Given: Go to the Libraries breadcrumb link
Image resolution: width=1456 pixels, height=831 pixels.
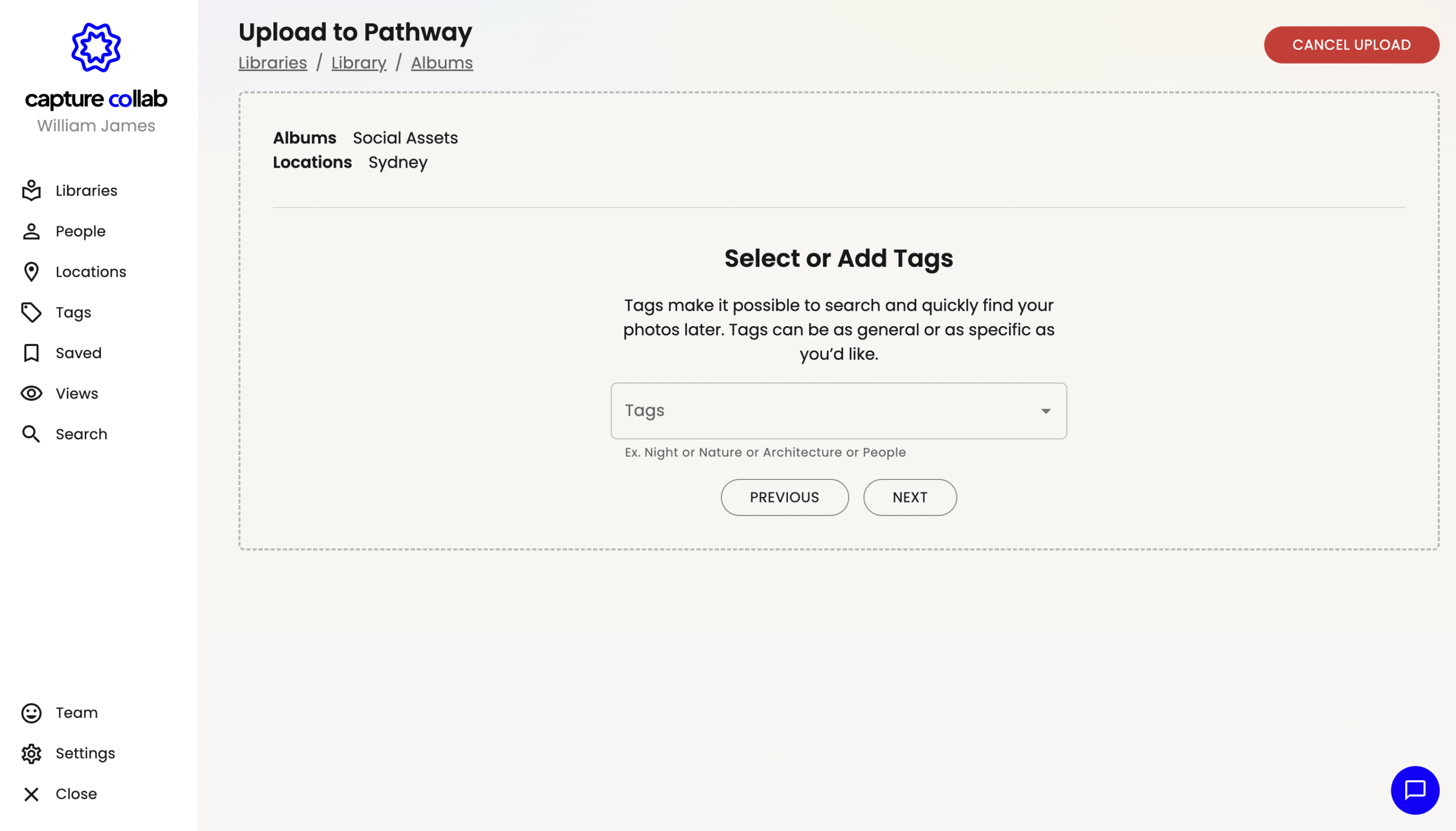Looking at the screenshot, I should point(272,63).
